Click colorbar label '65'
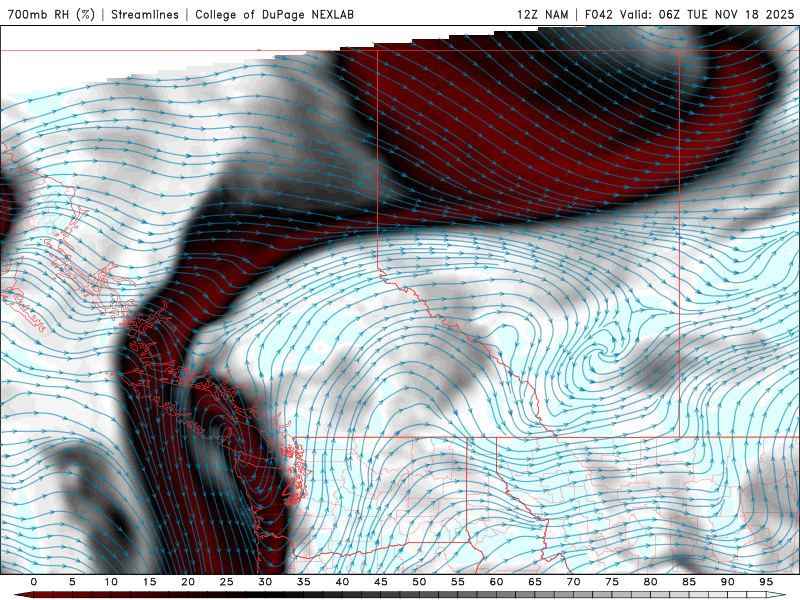800x600 pixels. 535,582
